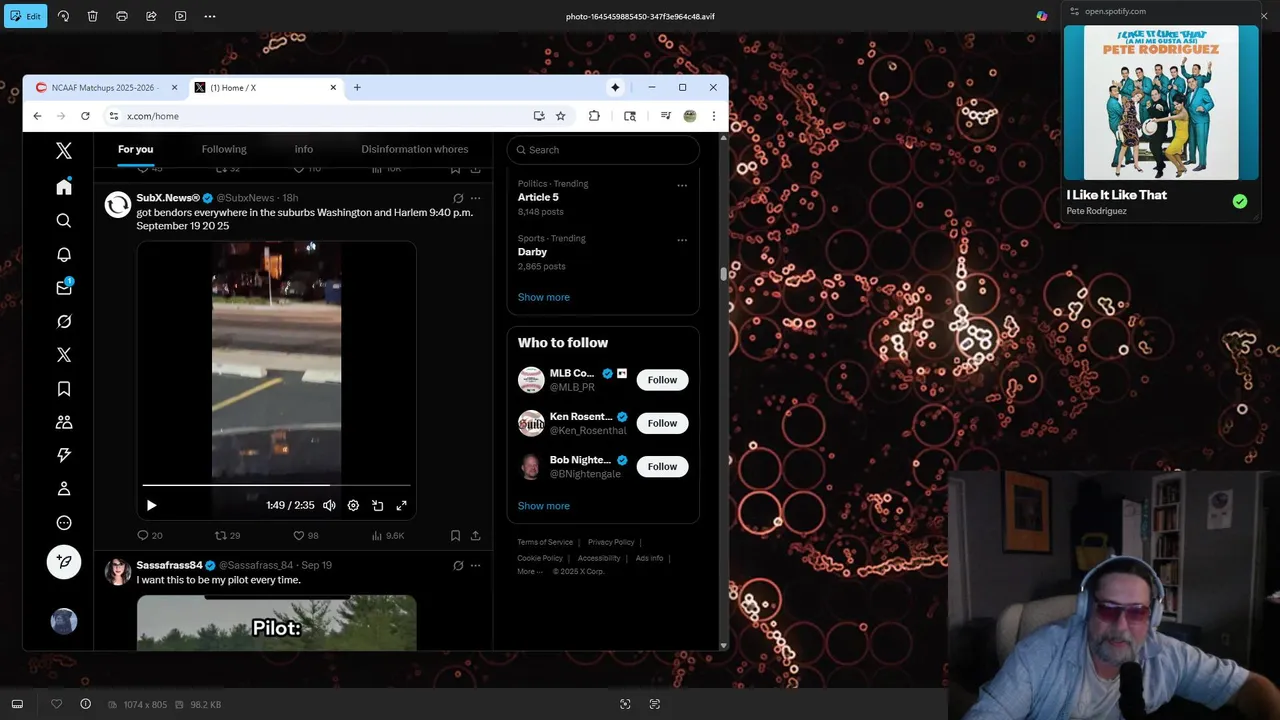Click the browser profile avatar icon

(x=690, y=116)
